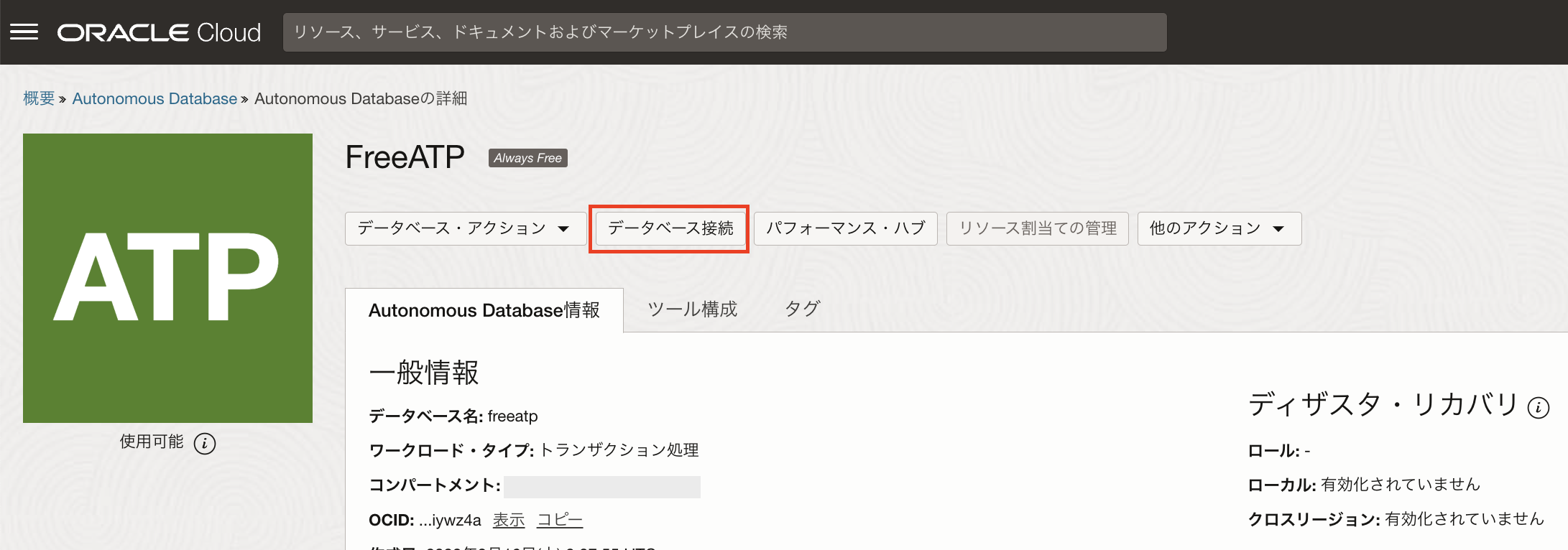The height and width of the screenshot is (550, 1568).
Task: Click the データベース接続 button
Action: pyautogui.click(x=670, y=228)
